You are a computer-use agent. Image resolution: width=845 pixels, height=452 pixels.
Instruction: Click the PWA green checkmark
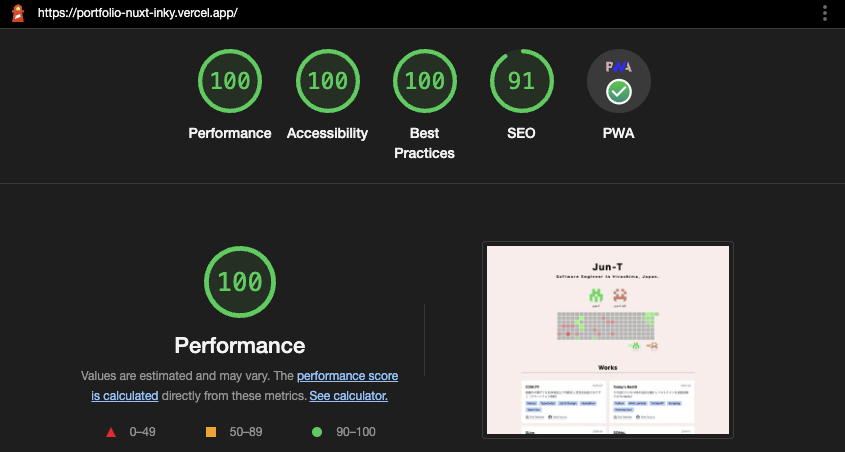(x=619, y=92)
